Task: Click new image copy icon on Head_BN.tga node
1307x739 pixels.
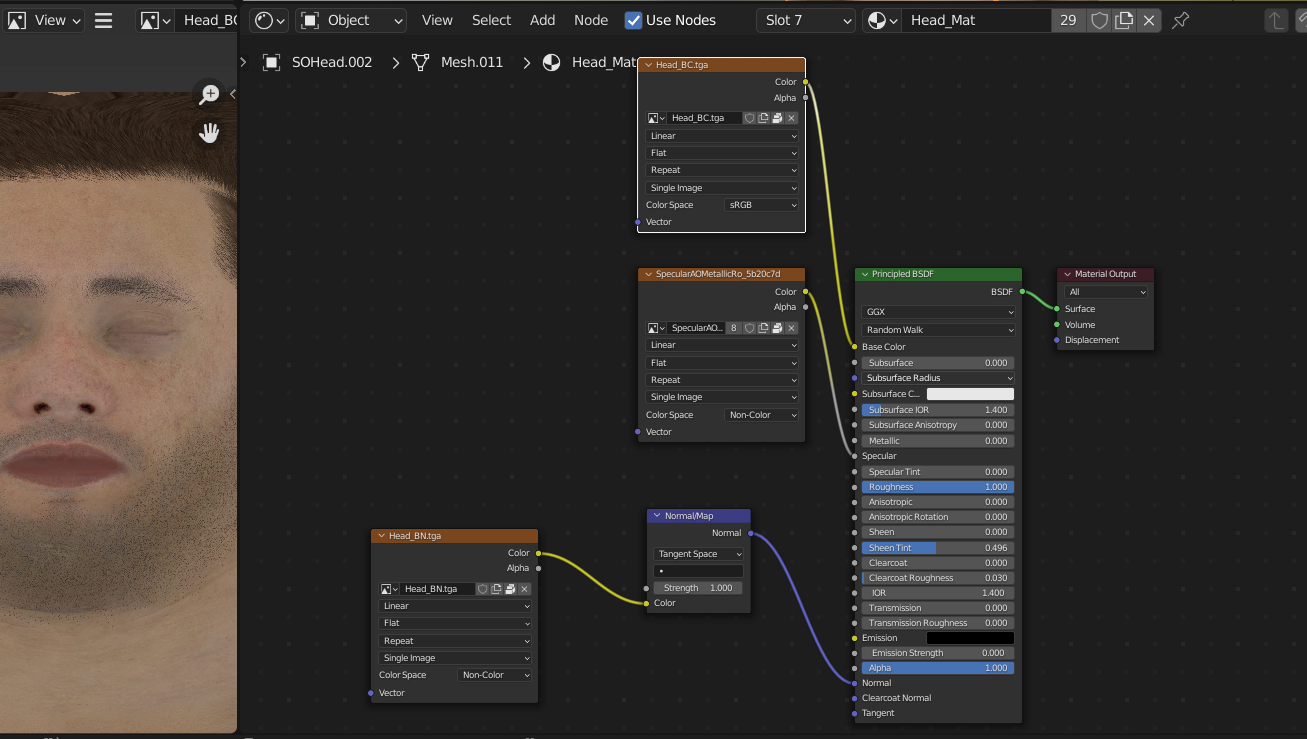Action: point(496,589)
